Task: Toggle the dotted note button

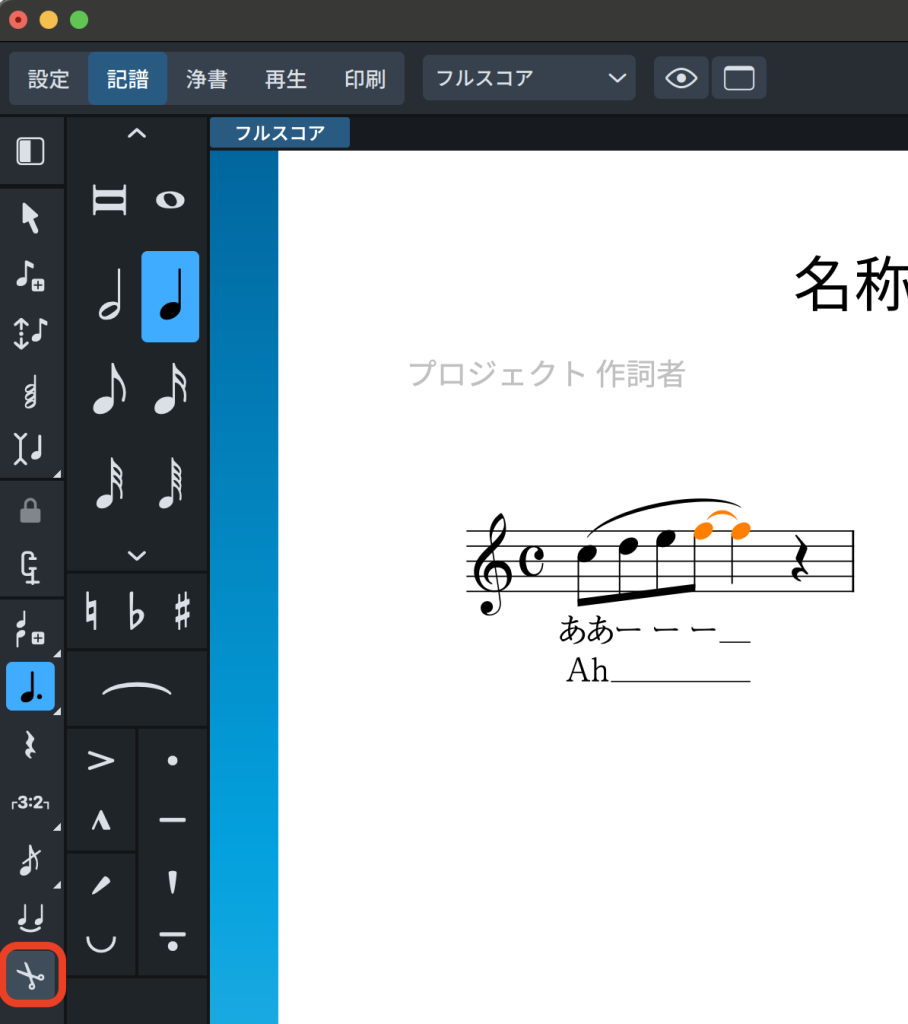Action: point(31,686)
